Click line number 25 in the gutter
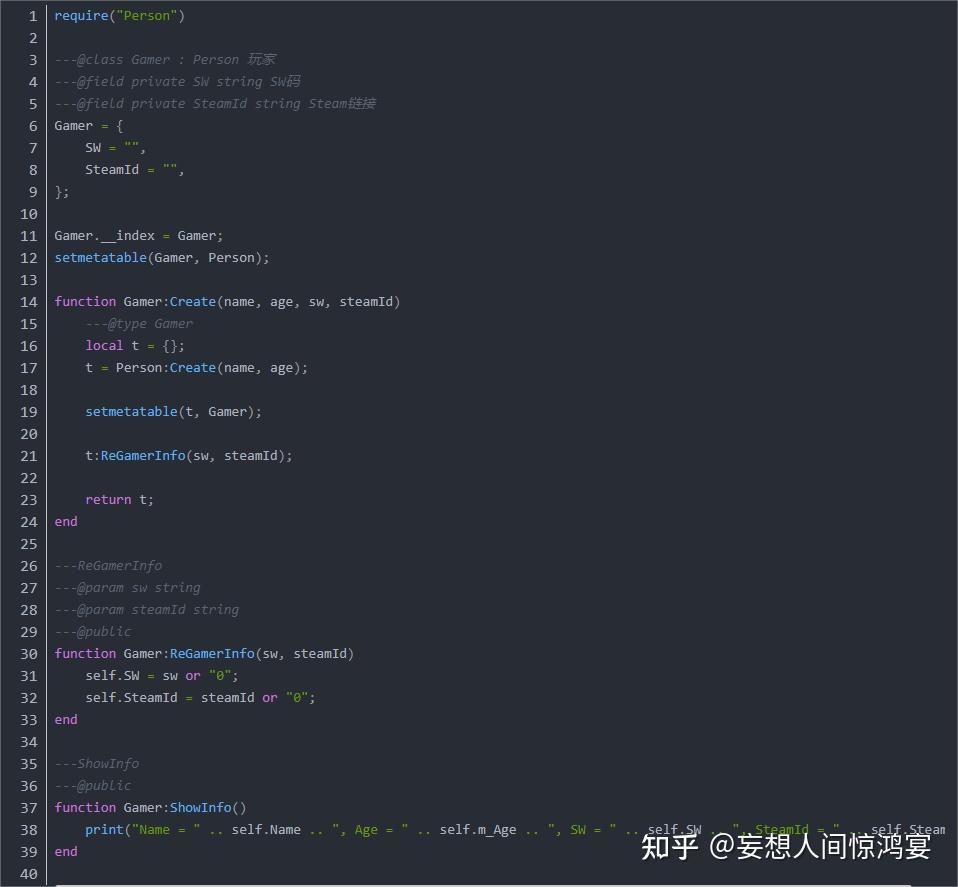 point(29,544)
